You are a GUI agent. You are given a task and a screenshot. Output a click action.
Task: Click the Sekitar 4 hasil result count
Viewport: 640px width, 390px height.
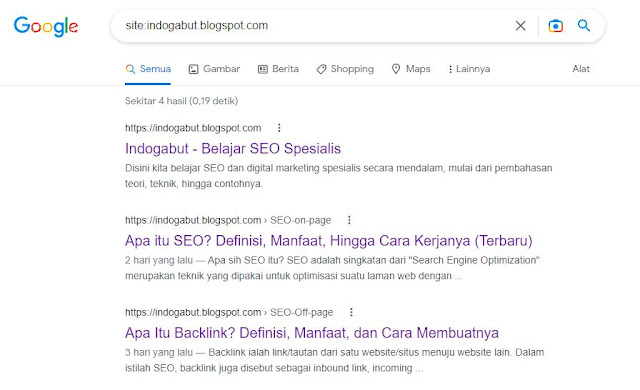coord(181,101)
